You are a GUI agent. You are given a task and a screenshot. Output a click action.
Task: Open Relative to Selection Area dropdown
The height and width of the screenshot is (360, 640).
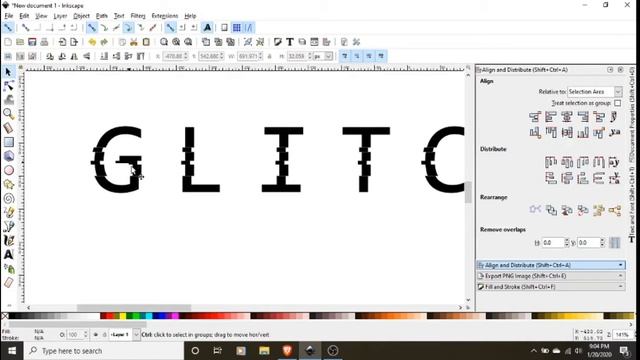click(595, 92)
